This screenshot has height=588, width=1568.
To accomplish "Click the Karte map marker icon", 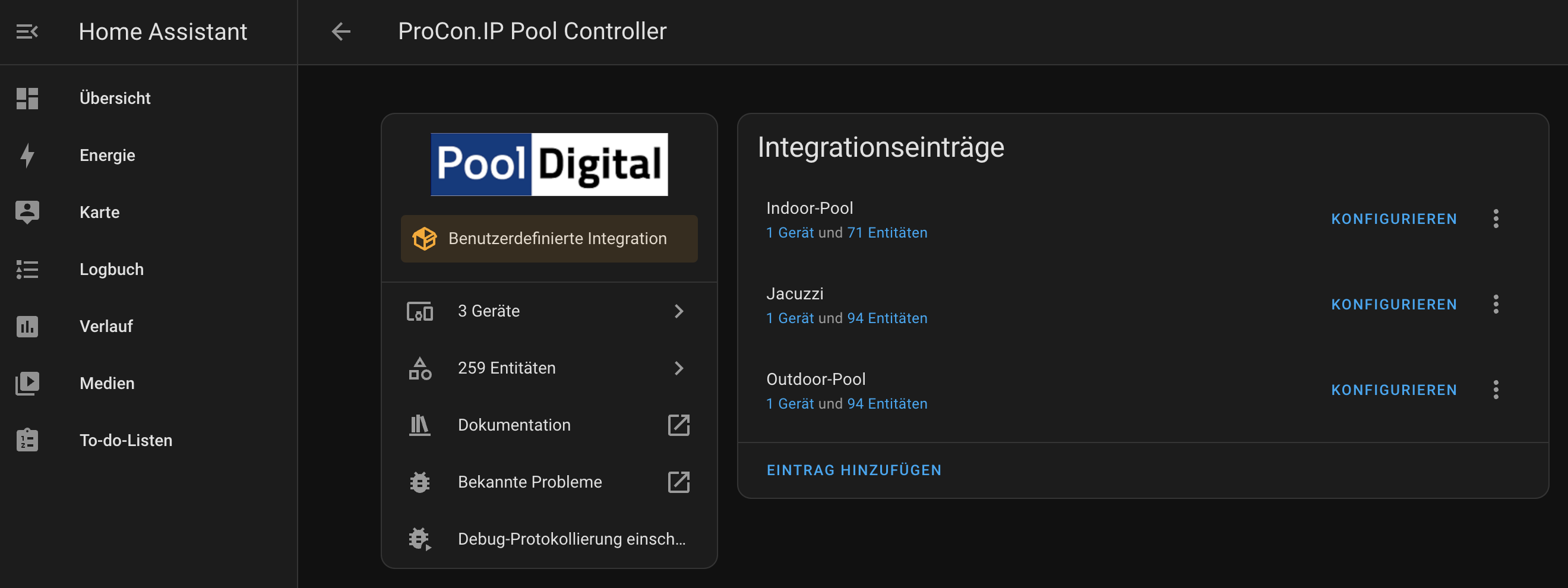I will [x=27, y=213].
